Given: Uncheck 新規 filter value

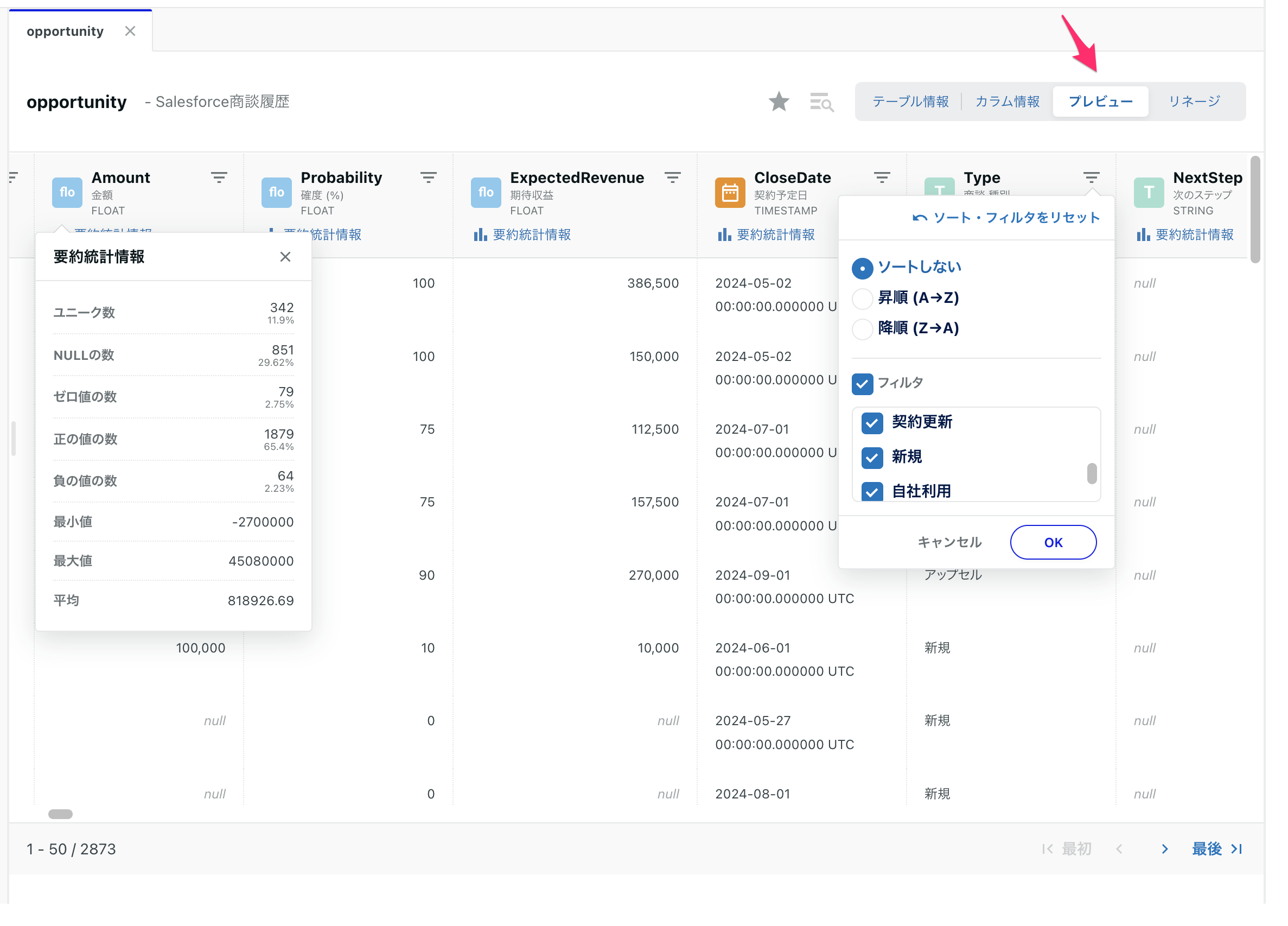Looking at the screenshot, I should (x=872, y=458).
